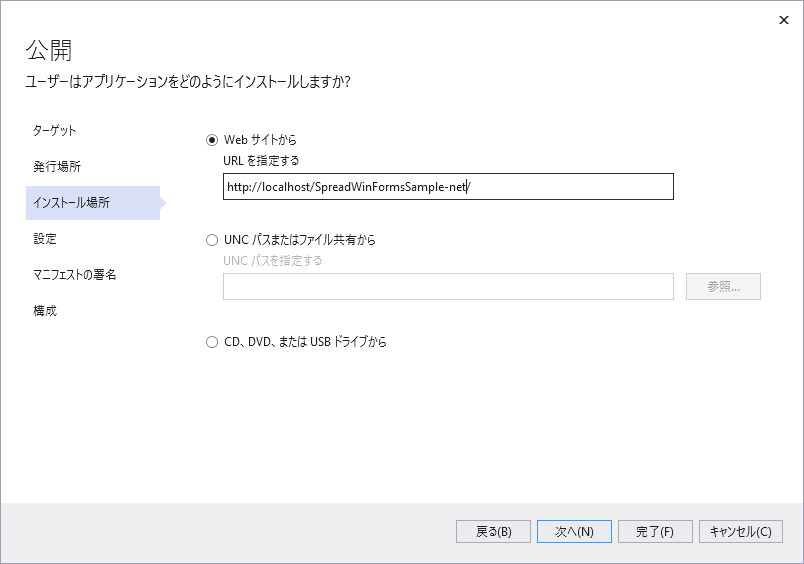Jump to the 構成 step

(45, 311)
